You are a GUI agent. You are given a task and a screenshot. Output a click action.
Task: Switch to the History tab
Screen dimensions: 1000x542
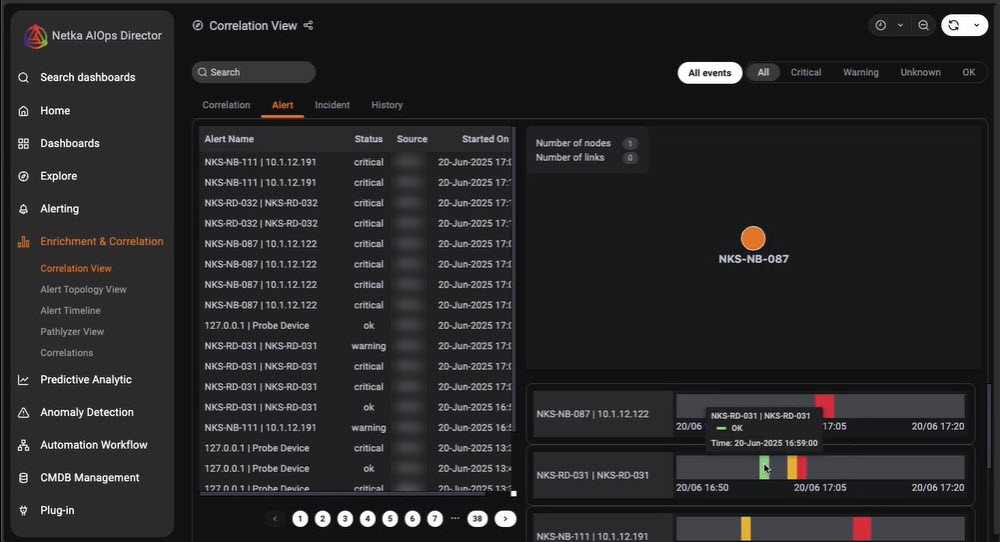coord(386,105)
